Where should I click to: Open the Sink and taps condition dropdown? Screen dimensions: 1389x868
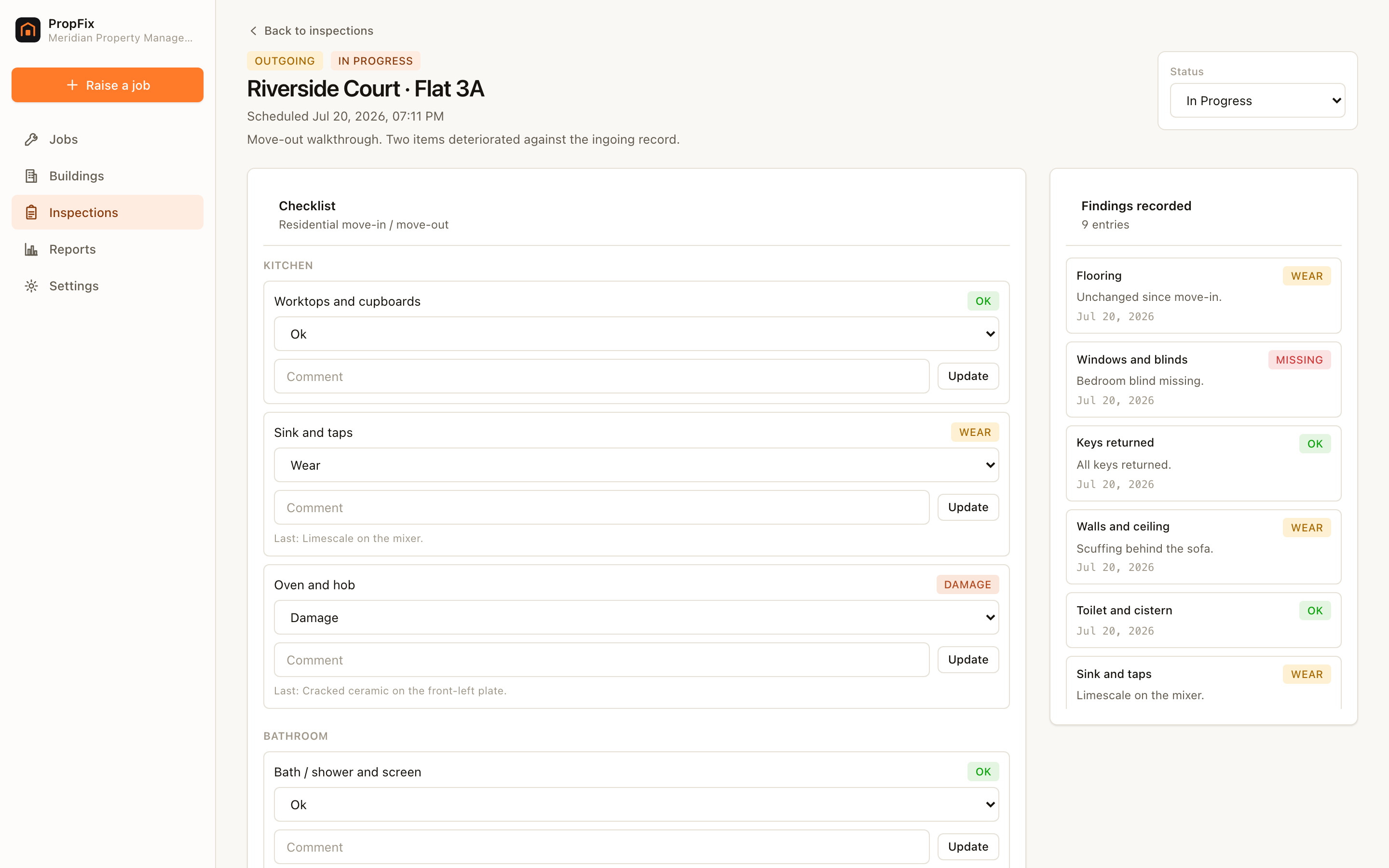pyautogui.click(x=636, y=465)
